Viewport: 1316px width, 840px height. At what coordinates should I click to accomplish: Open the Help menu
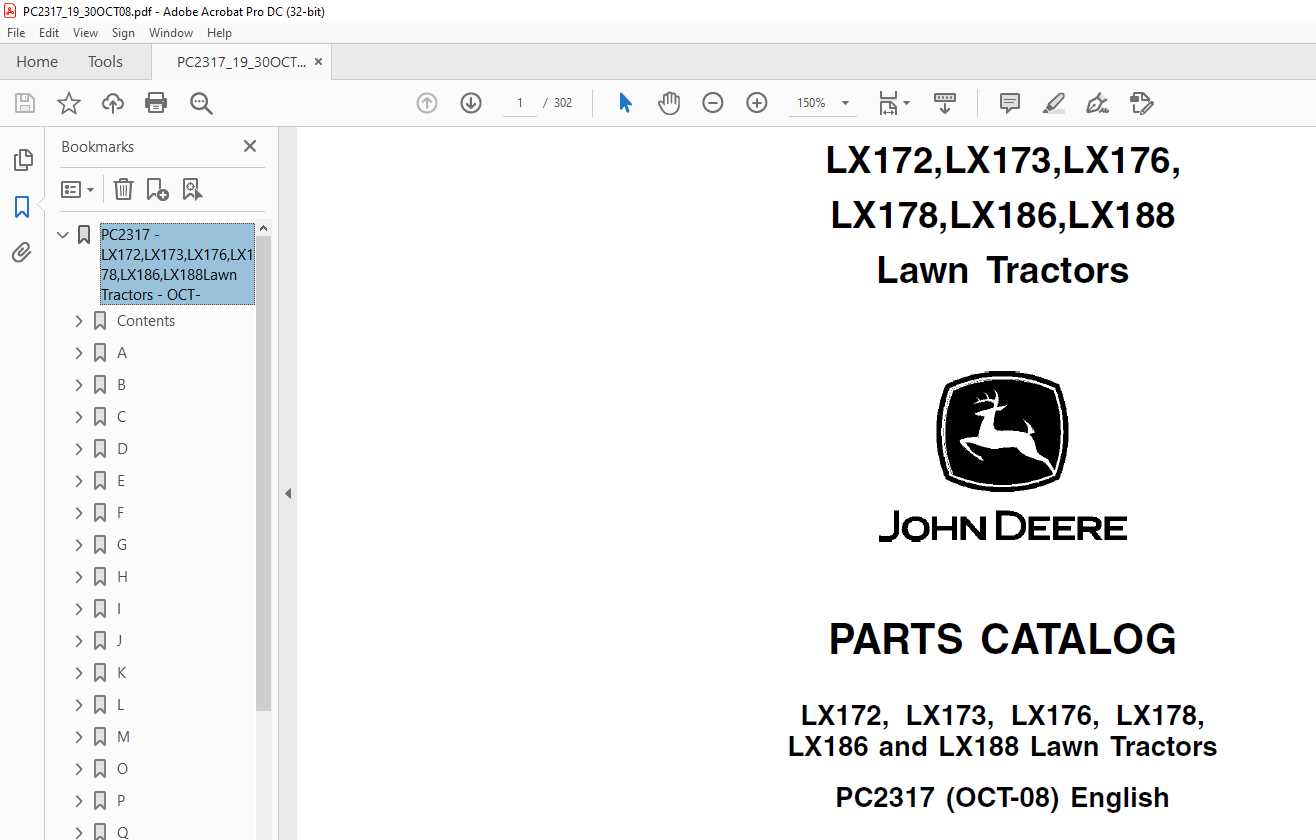point(219,33)
